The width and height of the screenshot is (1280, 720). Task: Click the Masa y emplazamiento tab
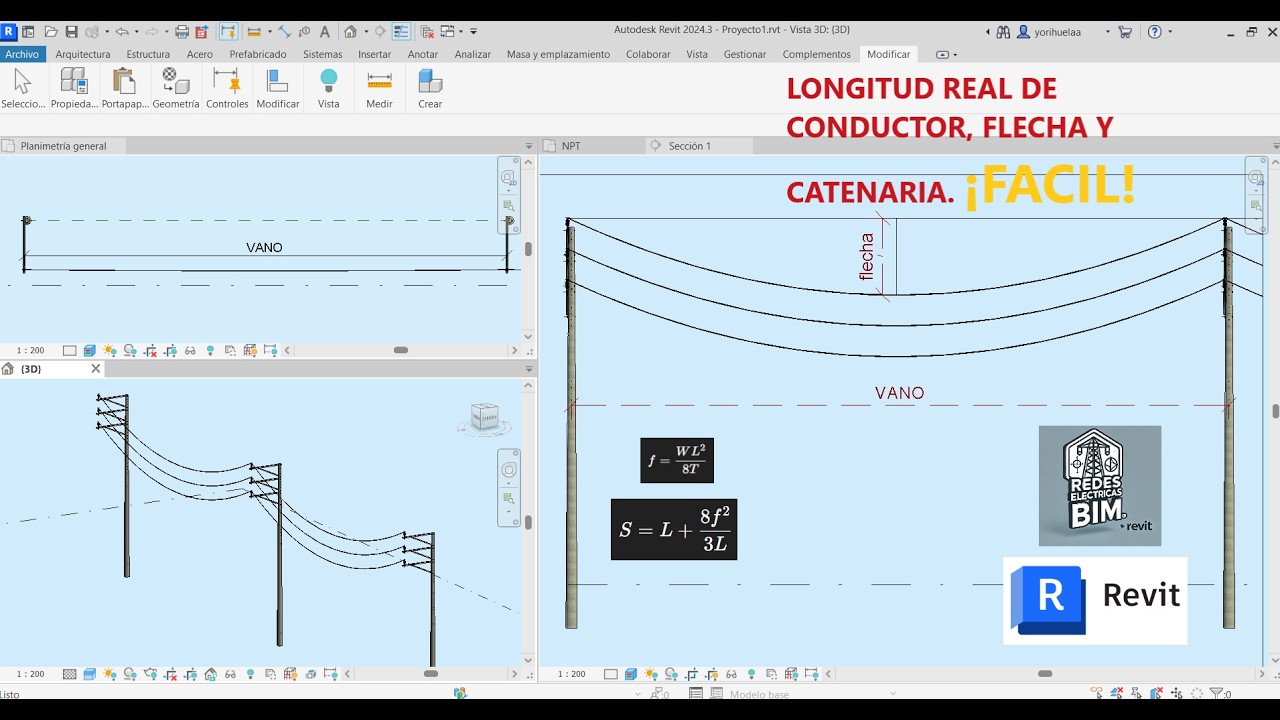coord(558,54)
